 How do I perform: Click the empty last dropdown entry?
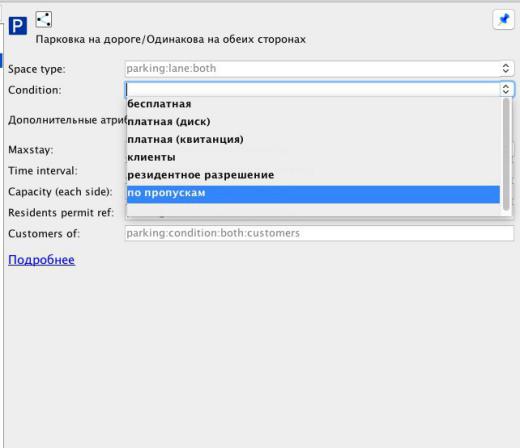(313, 209)
